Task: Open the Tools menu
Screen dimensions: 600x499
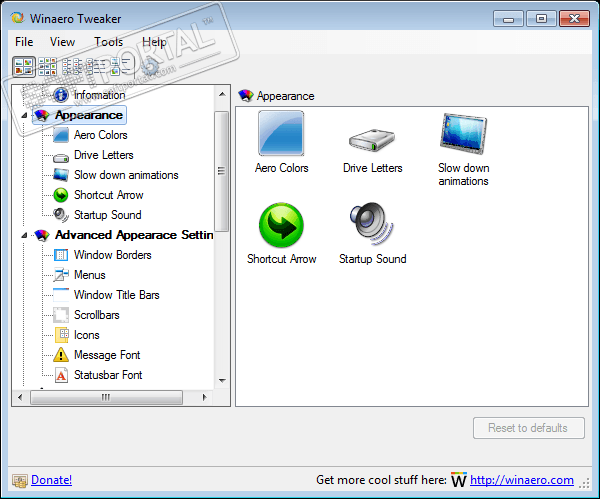Action: pyautogui.click(x=109, y=41)
